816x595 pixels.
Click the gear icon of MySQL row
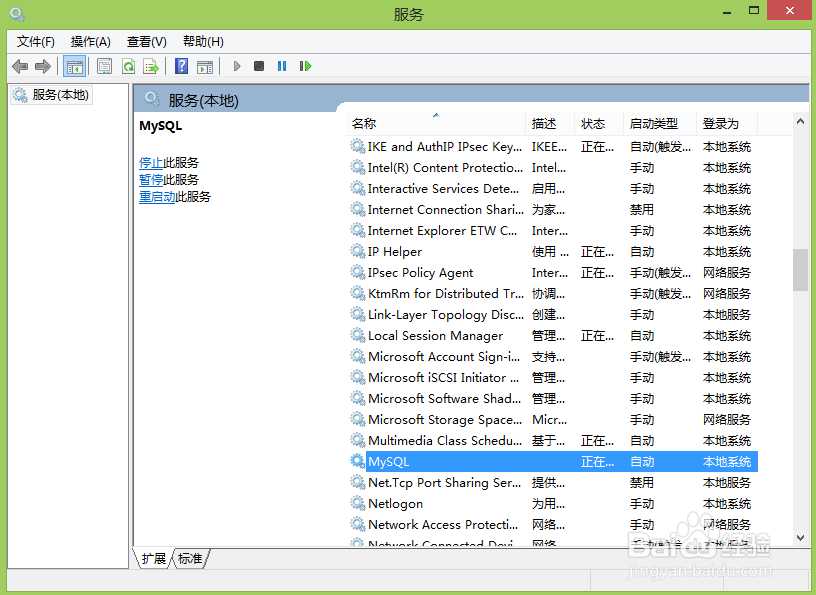pyautogui.click(x=358, y=461)
